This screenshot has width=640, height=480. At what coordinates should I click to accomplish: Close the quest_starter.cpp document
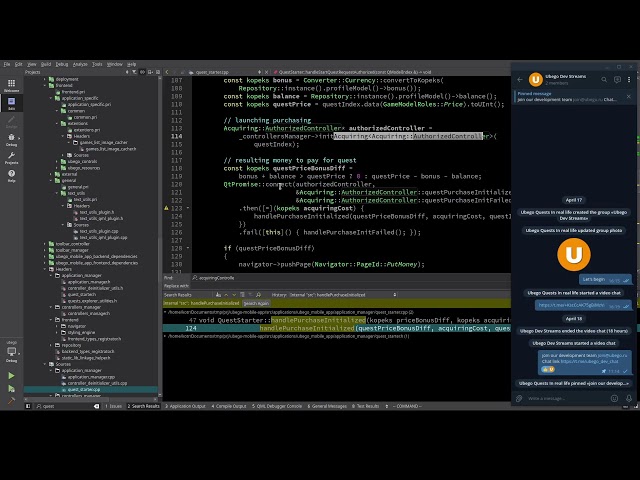pyautogui.click(x=267, y=72)
